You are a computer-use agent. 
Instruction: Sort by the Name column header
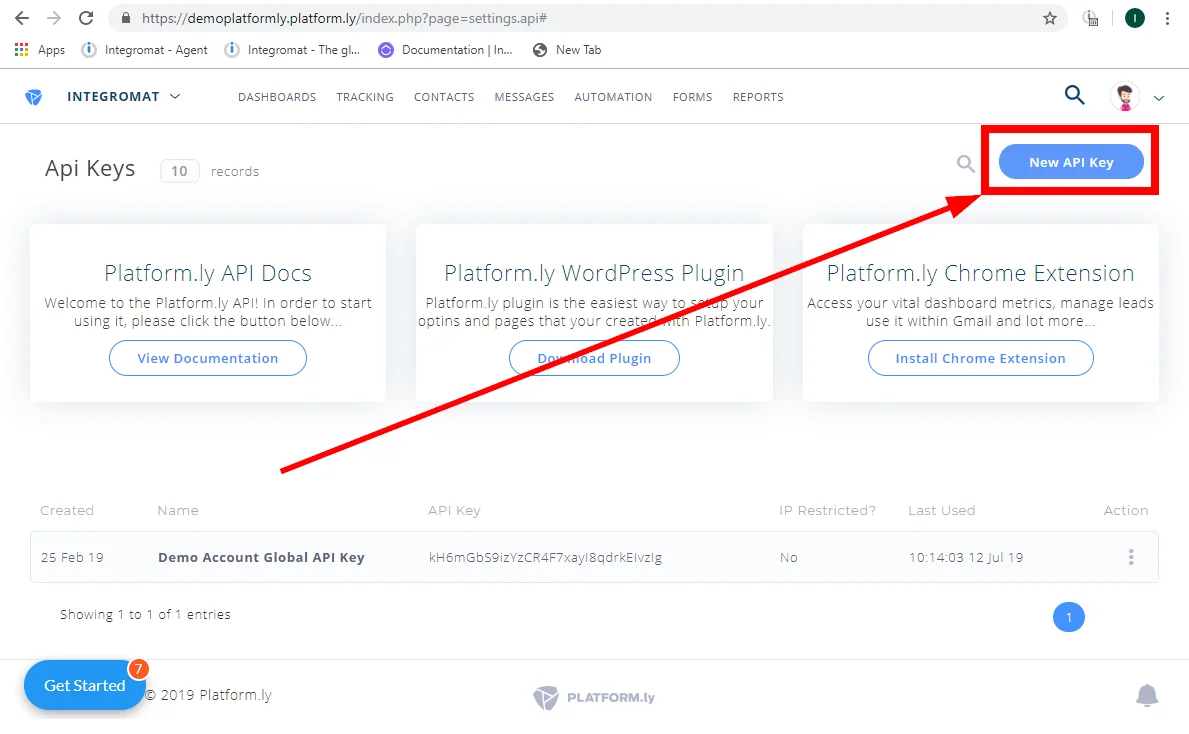[x=177, y=510]
